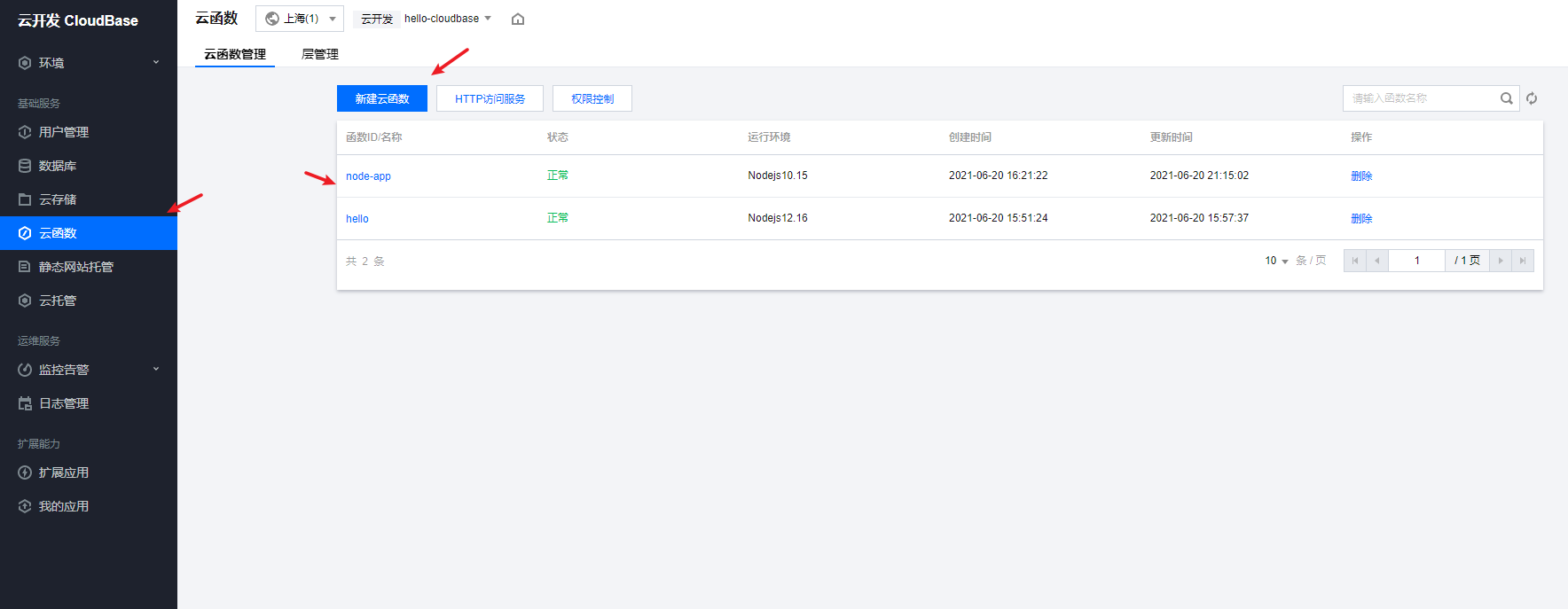Open the 上海(1) region dropdown

(300, 19)
